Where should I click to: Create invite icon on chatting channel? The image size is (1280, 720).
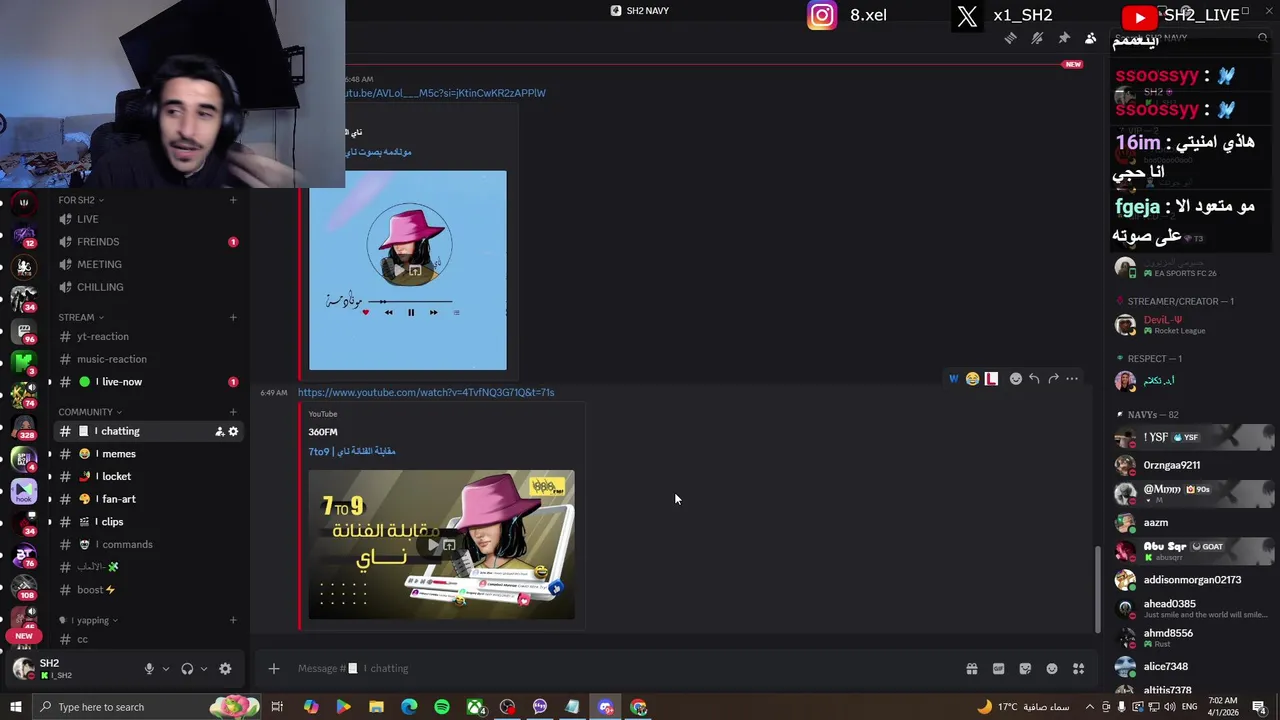[219, 431]
